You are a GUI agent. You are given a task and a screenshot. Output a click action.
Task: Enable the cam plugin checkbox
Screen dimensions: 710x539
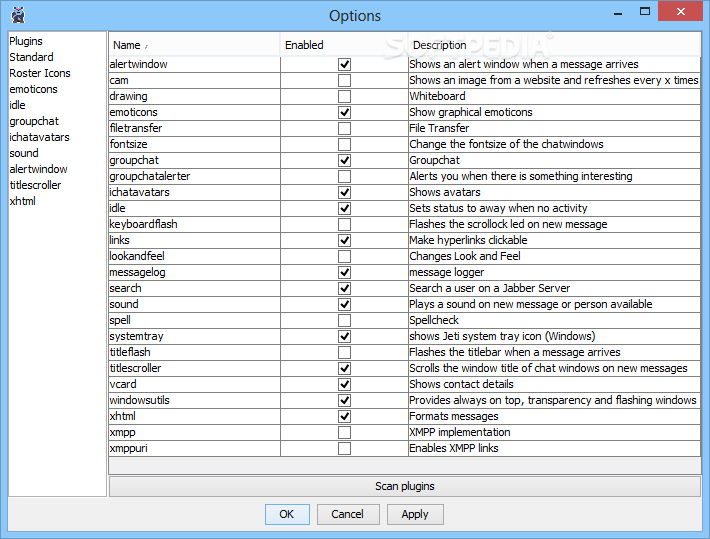point(344,80)
